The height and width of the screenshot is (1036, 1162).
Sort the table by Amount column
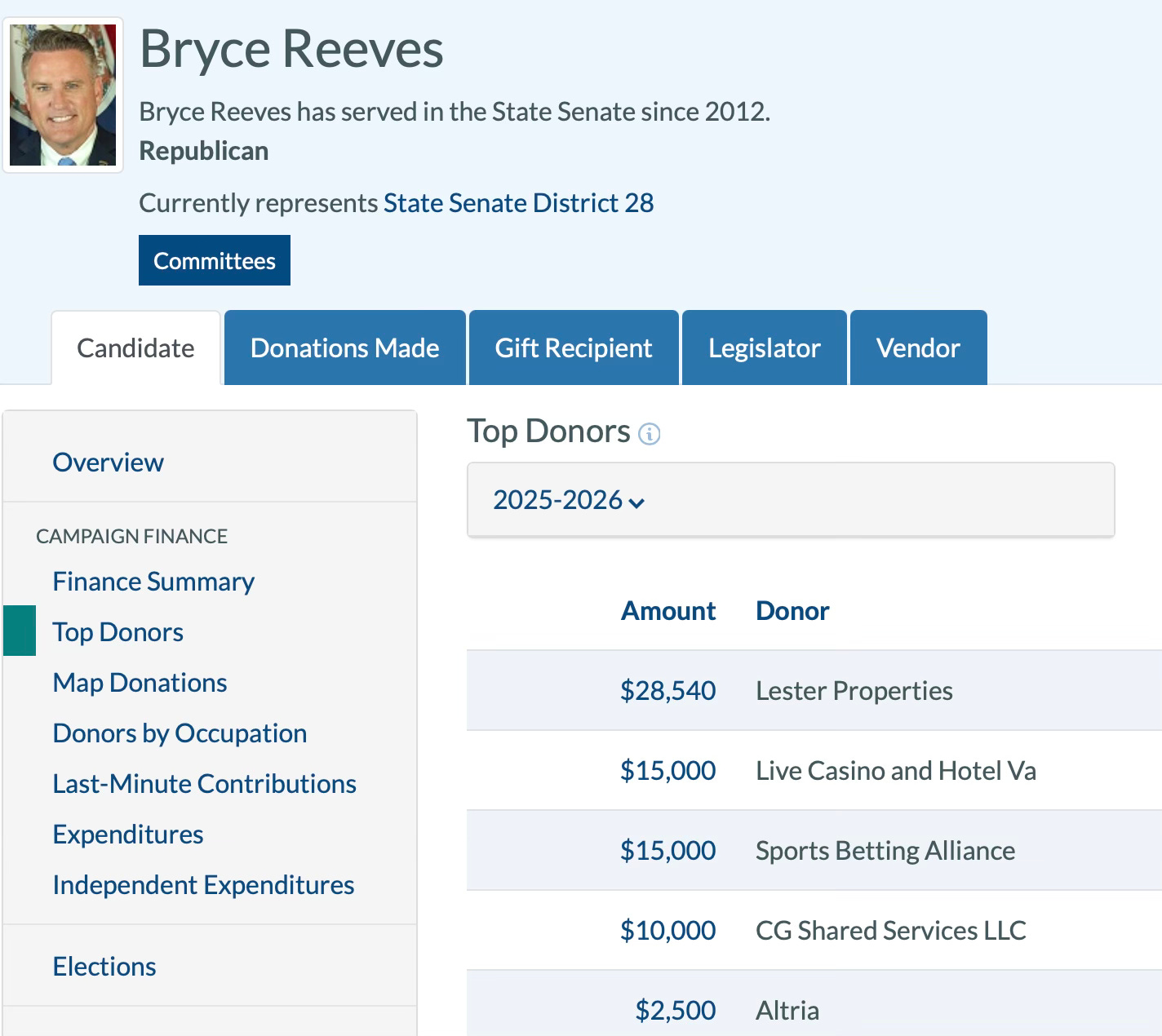click(668, 610)
